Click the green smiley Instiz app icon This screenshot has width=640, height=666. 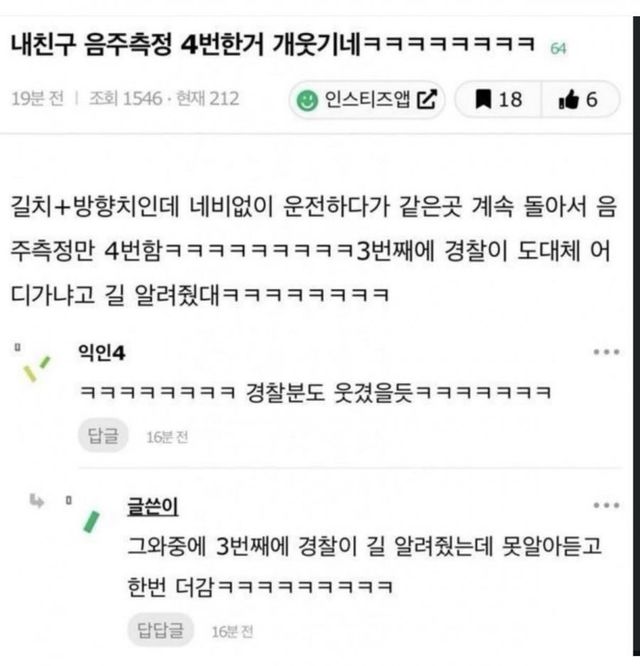tap(307, 101)
